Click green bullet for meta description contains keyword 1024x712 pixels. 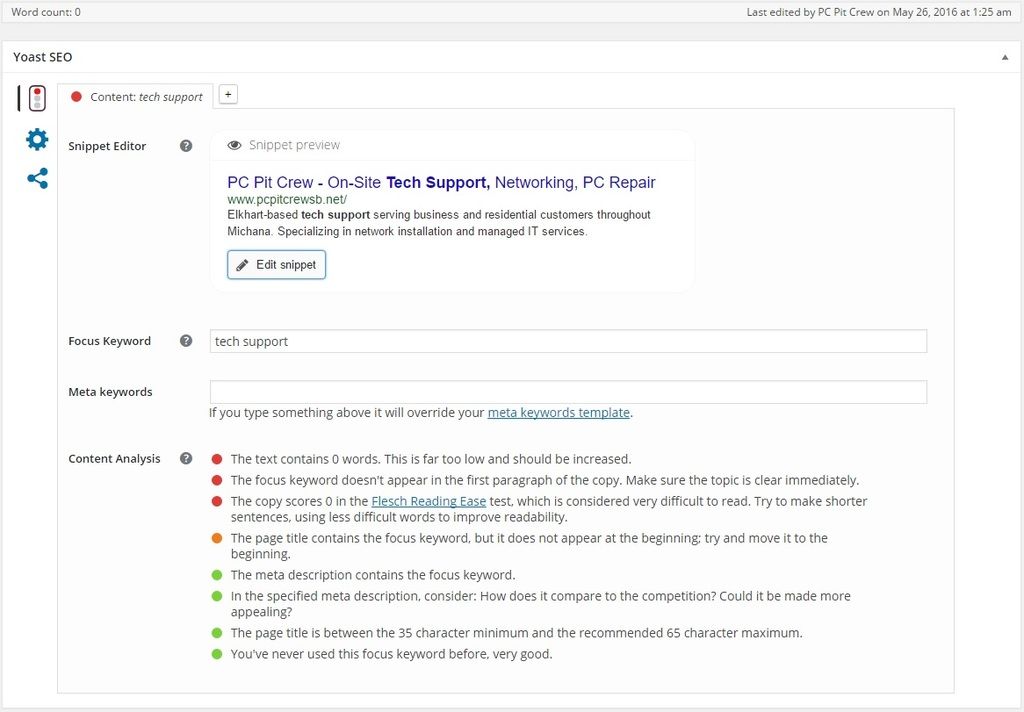(x=217, y=575)
